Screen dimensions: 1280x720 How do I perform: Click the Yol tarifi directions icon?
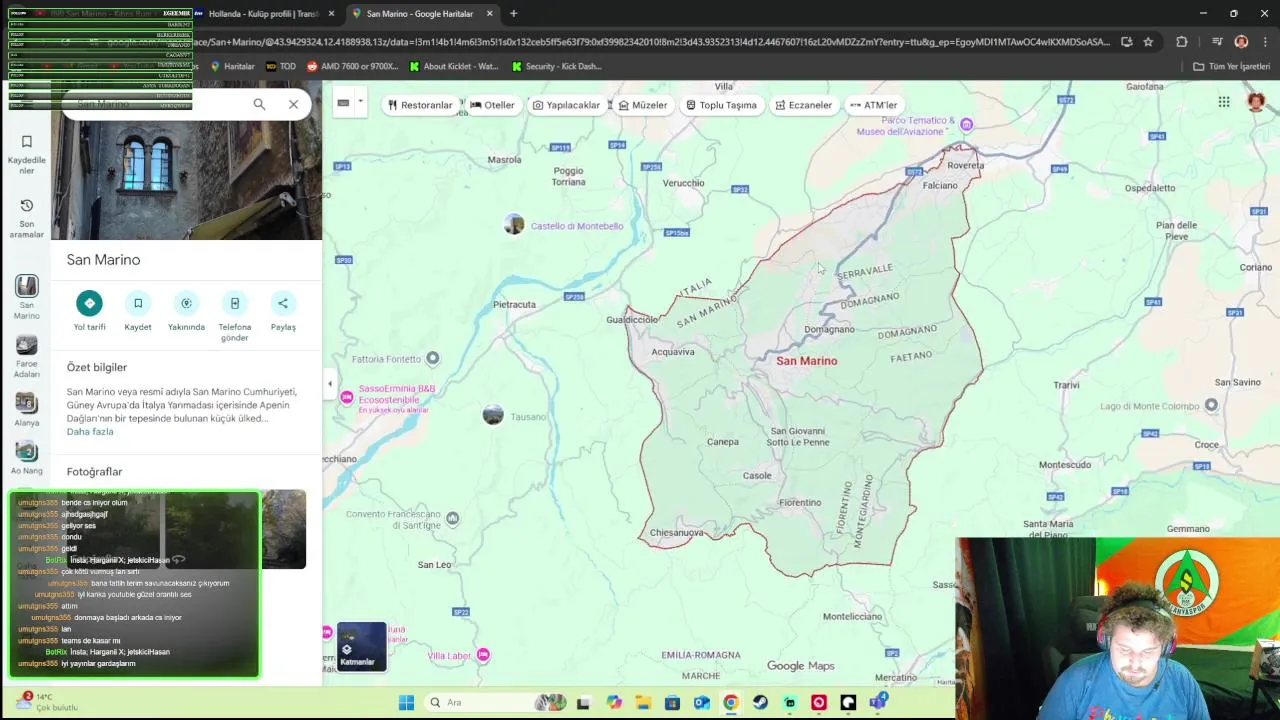pos(89,303)
